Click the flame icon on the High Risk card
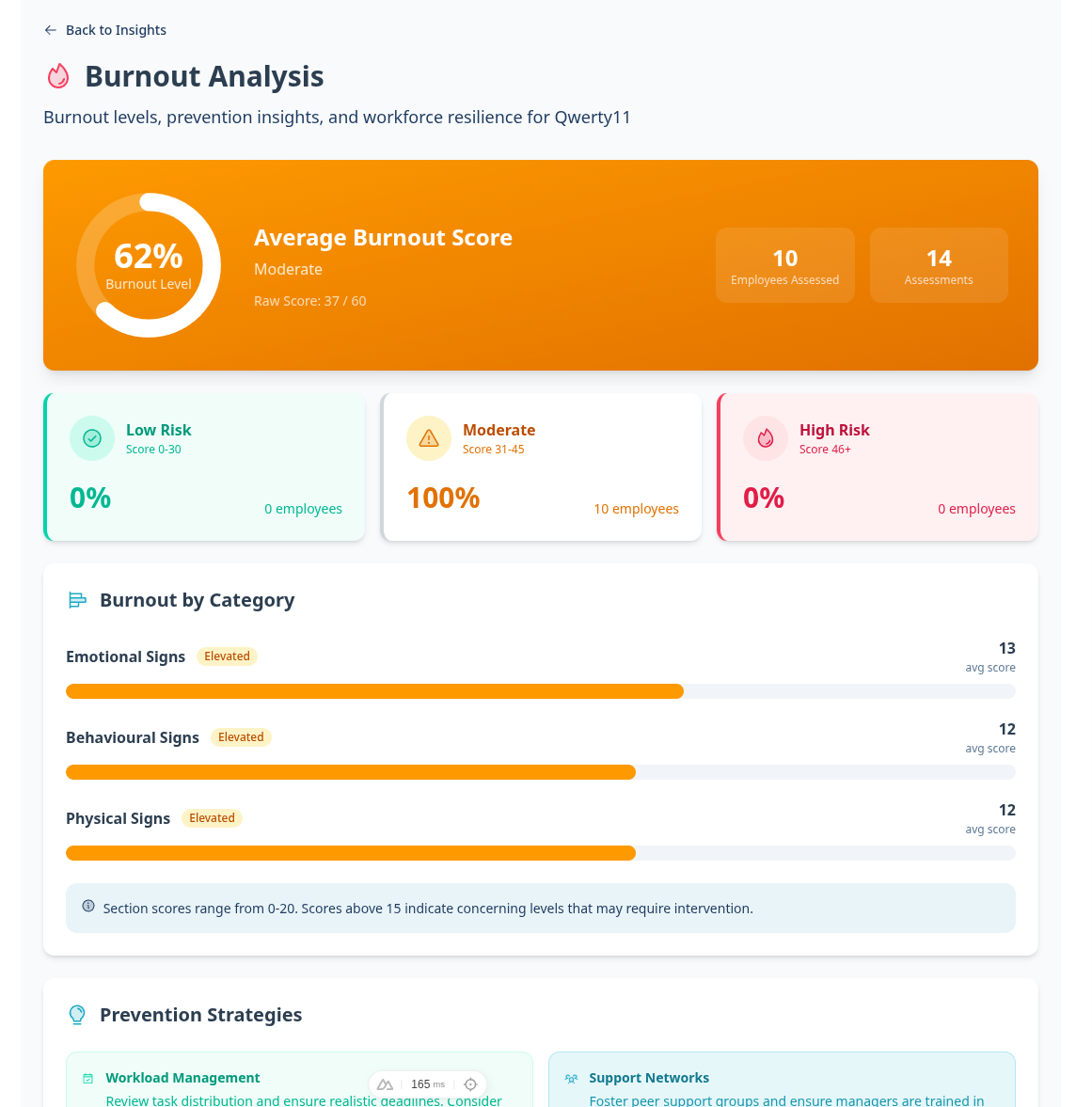Viewport: 1092px width, 1107px height. [x=765, y=437]
